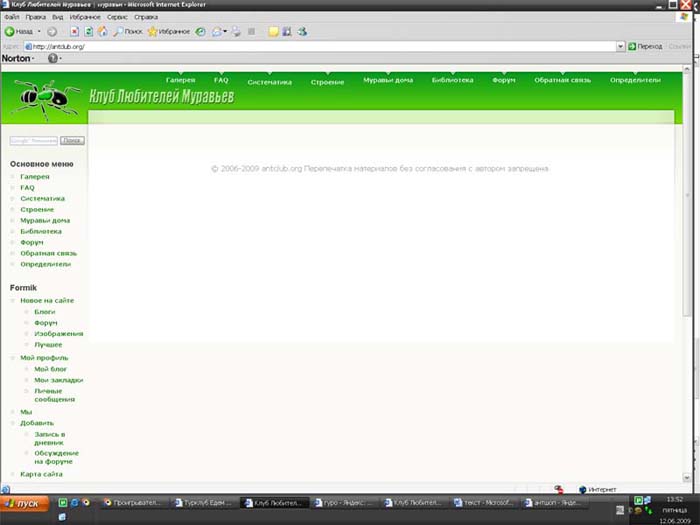Click the Forward arrow icon in toolbar
700x525 pixels.
tap(52, 32)
